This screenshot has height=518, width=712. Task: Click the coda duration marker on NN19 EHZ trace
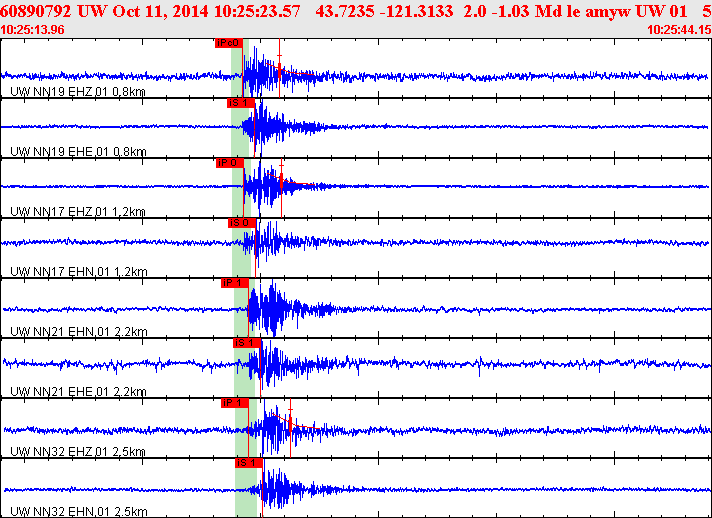click(279, 68)
